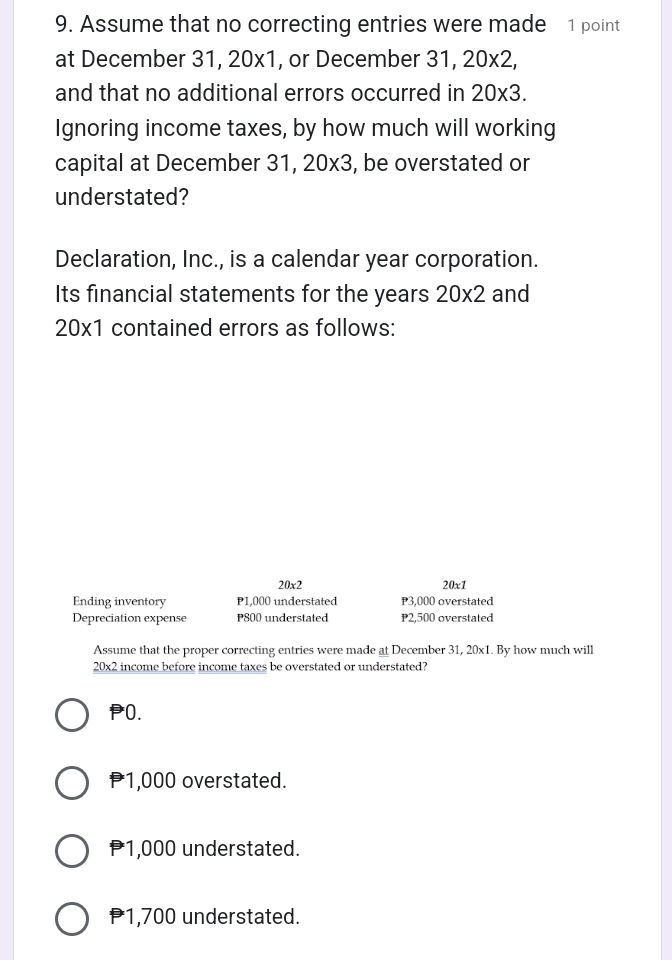The width and height of the screenshot is (672, 960).
Task: Click the "Ending inventory" row label
Action: click(x=119, y=601)
